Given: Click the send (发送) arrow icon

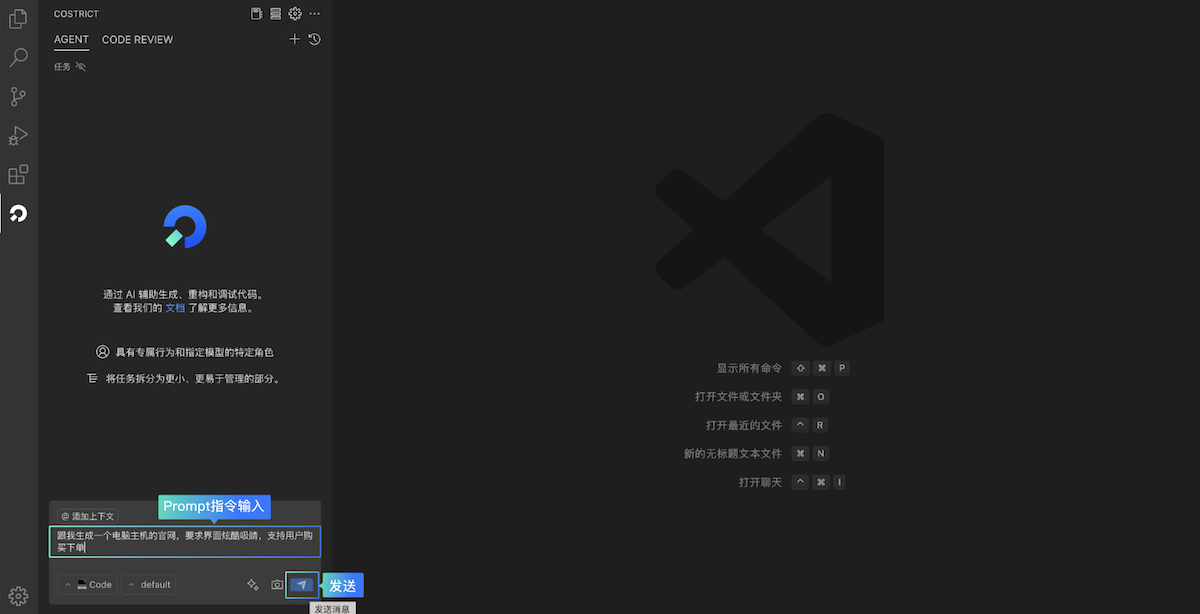Looking at the screenshot, I should point(301,584).
